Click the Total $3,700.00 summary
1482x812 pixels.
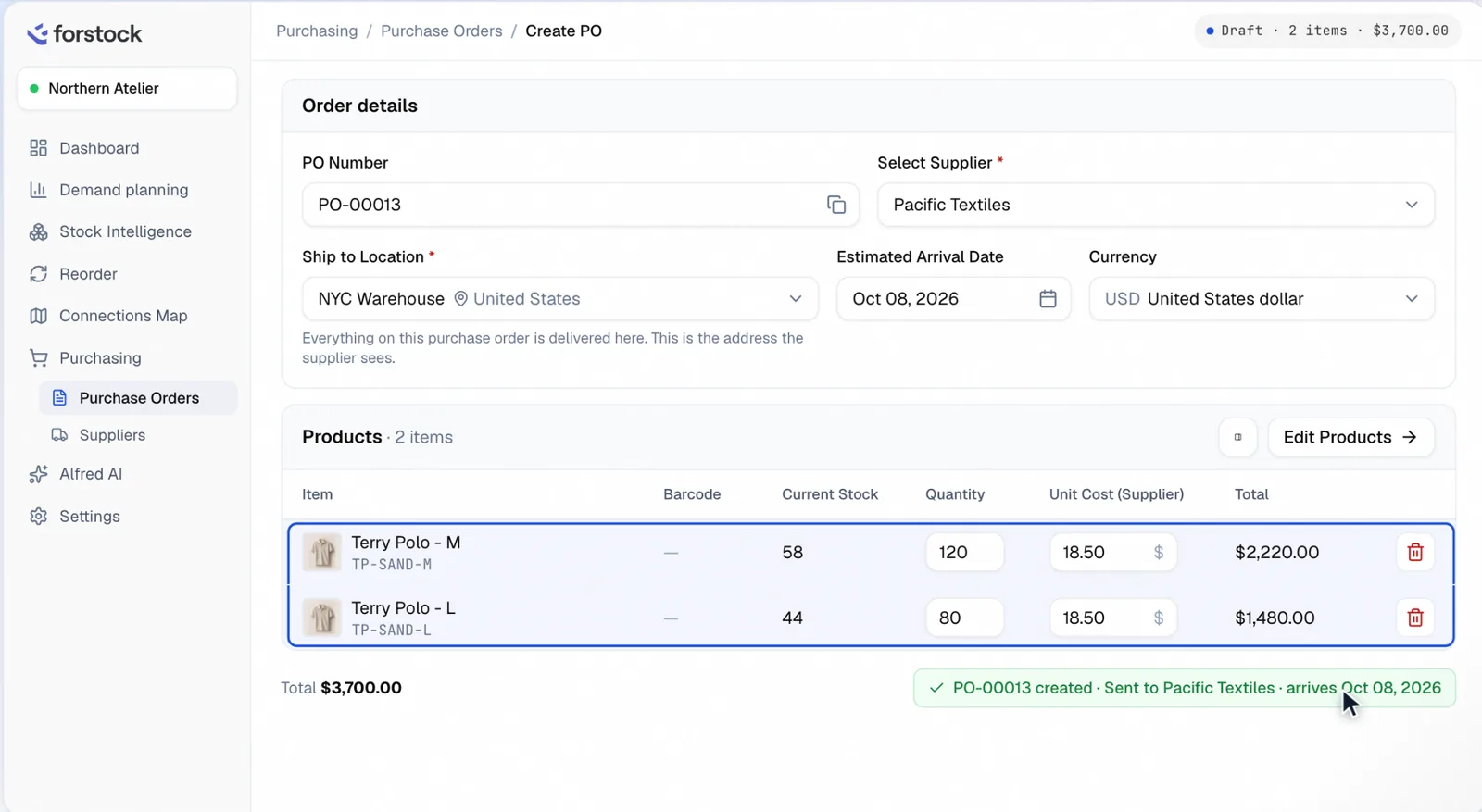(x=342, y=688)
